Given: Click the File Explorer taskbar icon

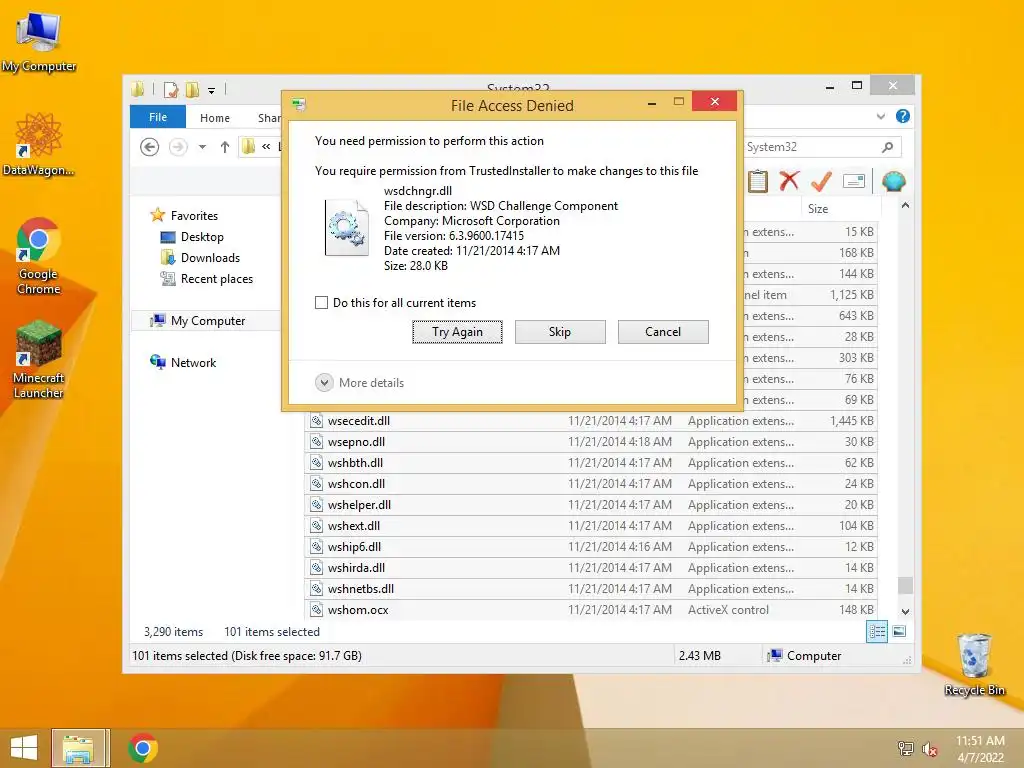Looking at the screenshot, I should click(79, 748).
